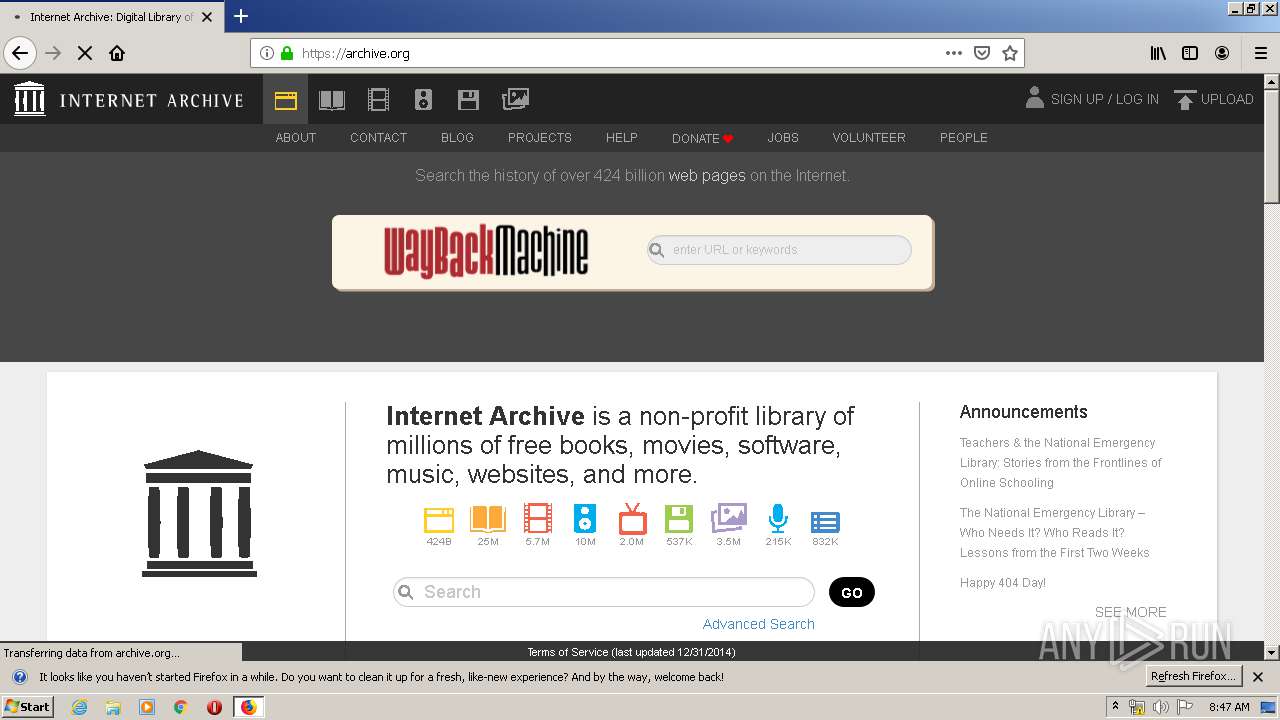Open the HELP menu item
The image size is (1280, 720).
622,138
